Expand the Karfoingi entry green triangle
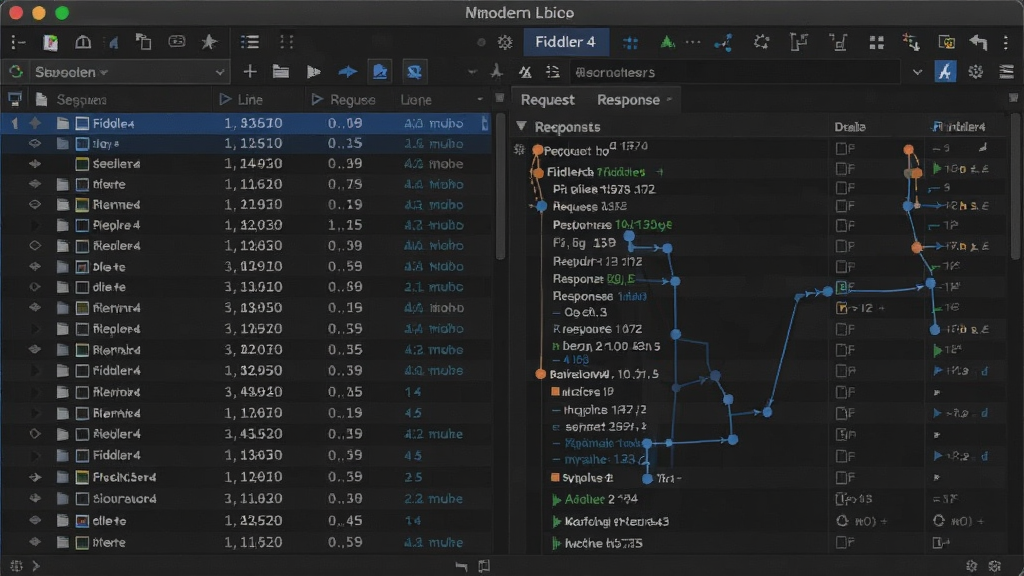Image resolution: width=1024 pixels, height=576 pixels. click(556, 522)
